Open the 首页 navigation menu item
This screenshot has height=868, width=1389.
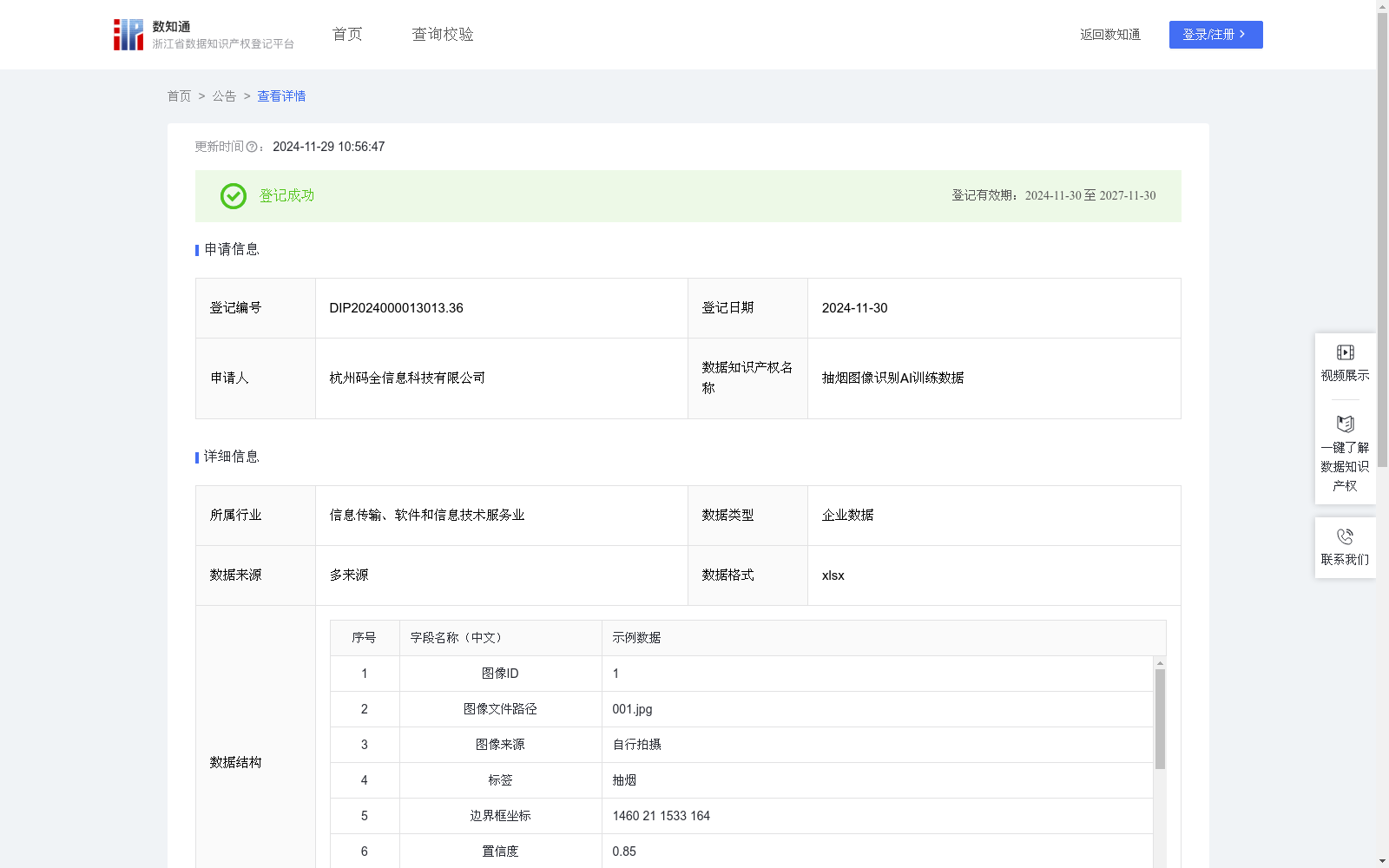click(346, 34)
